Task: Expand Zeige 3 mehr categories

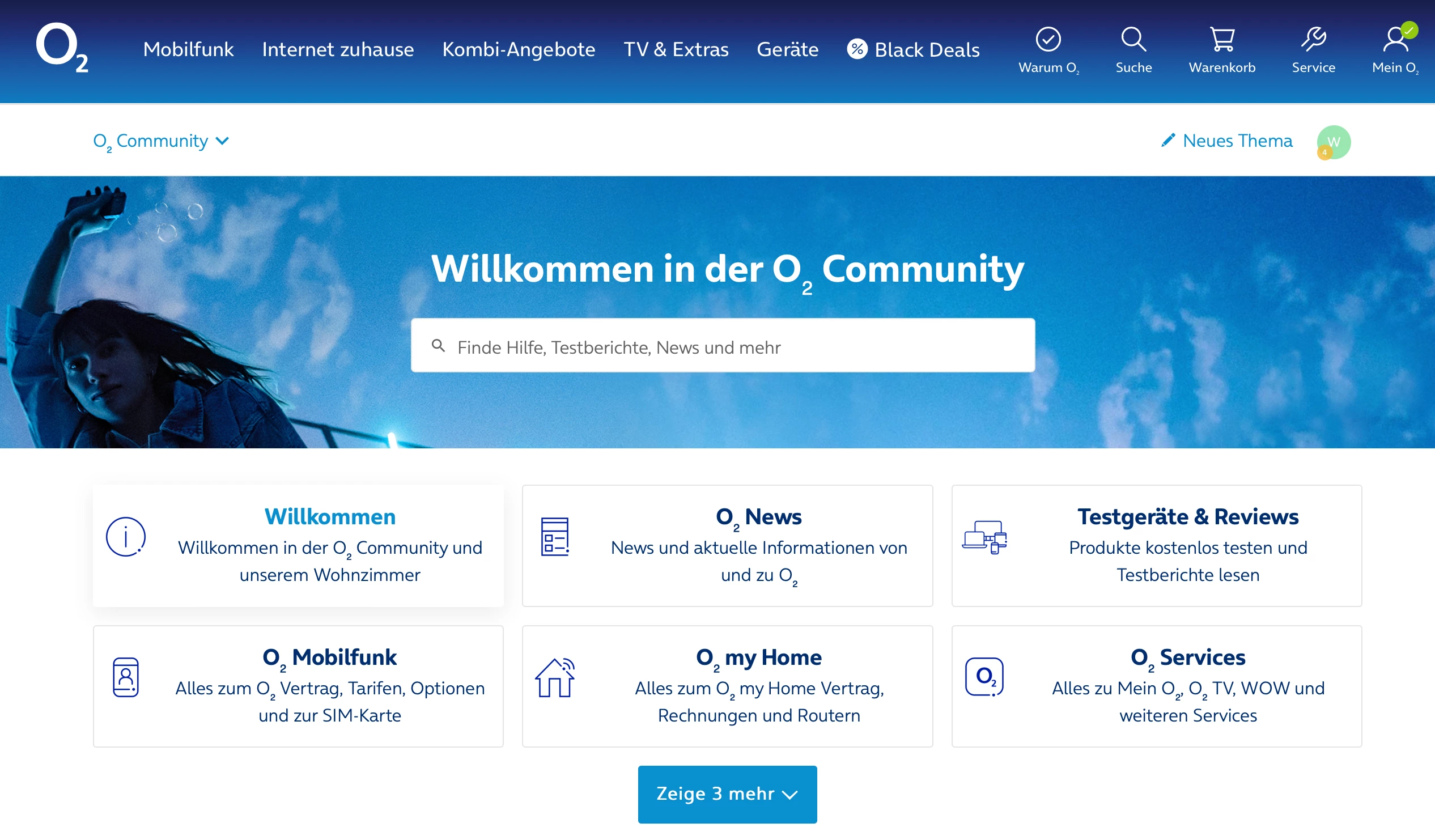Action: pos(727,794)
